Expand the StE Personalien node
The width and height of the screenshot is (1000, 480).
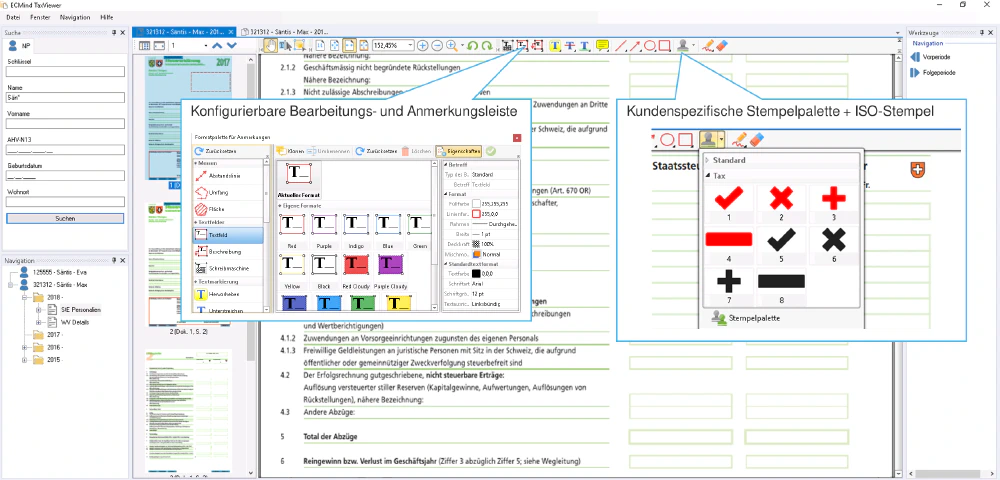(x=38, y=309)
